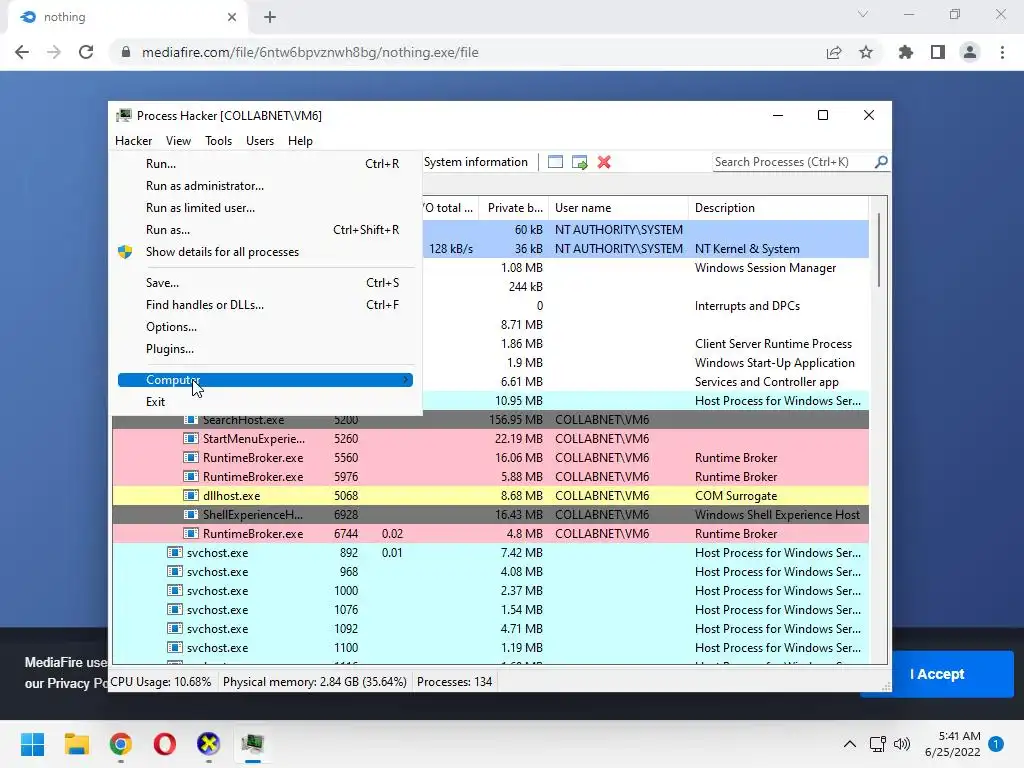
Task: Open Plugins... from Hacker menu
Action: click(x=266, y=349)
